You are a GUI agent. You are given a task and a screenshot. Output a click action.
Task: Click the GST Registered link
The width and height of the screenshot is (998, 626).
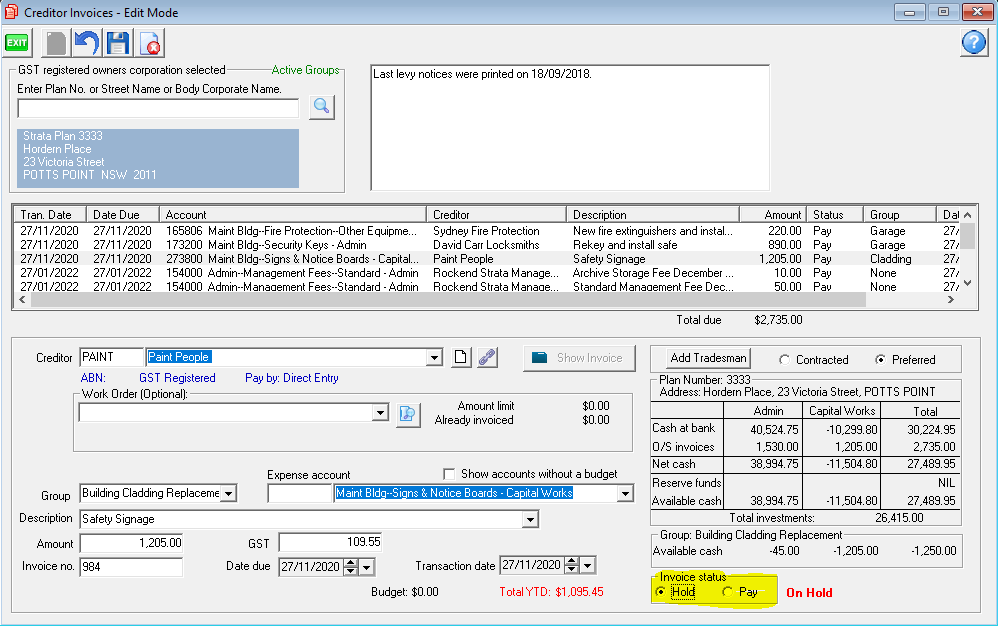[x=177, y=378]
